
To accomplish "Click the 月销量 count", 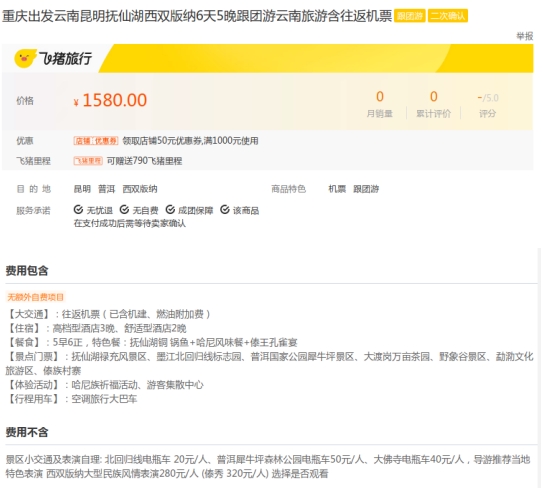I will pyautogui.click(x=380, y=96).
